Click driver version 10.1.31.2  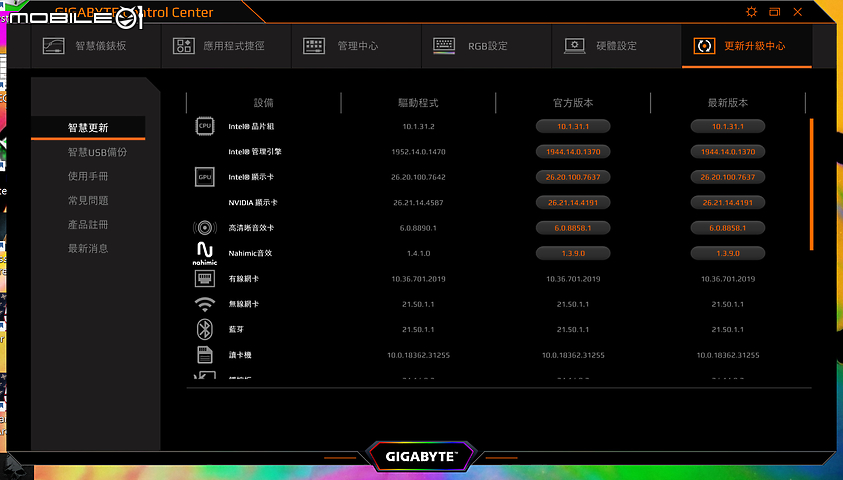(x=418, y=126)
